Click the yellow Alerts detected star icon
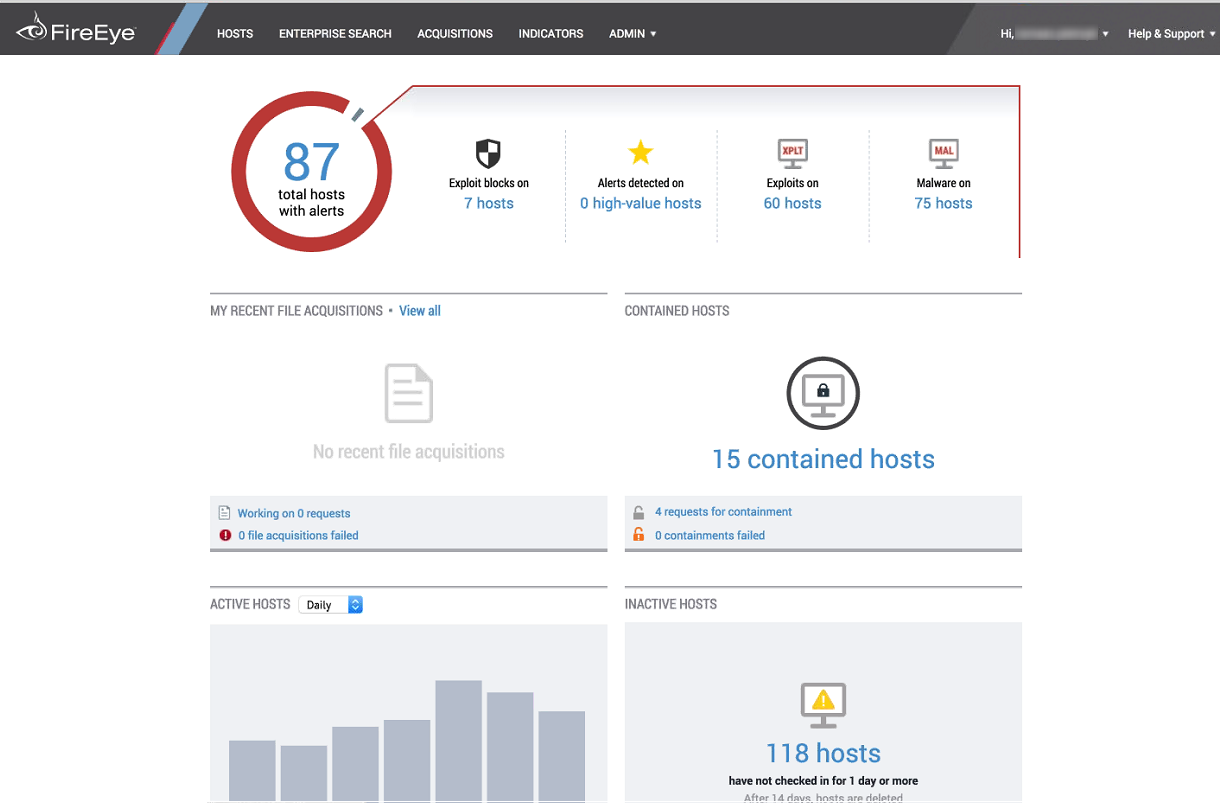This screenshot has width=1220, height=803. pyautogui.click(x=640, y=152)
